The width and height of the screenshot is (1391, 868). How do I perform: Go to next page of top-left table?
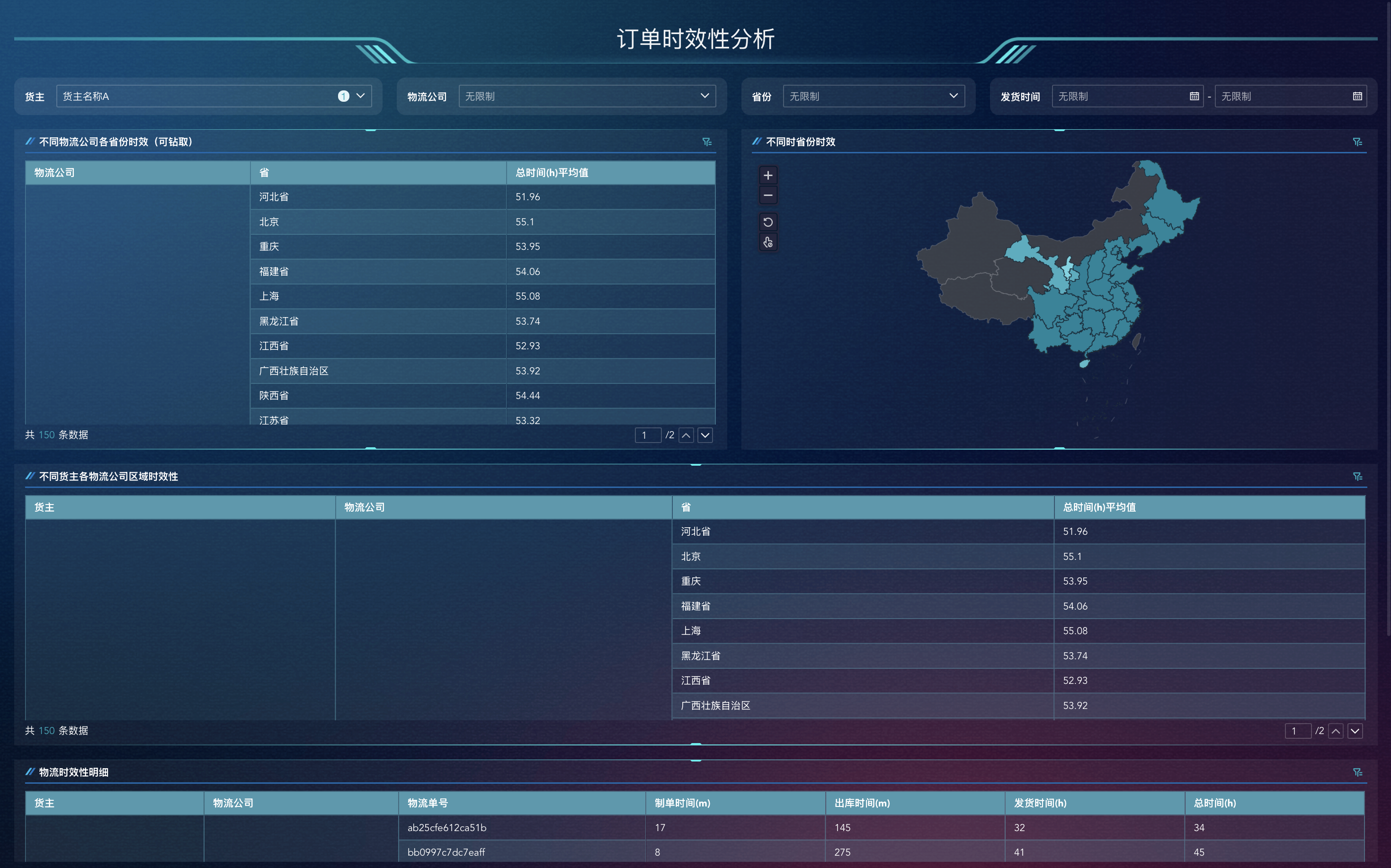click(x=705, y=435)
